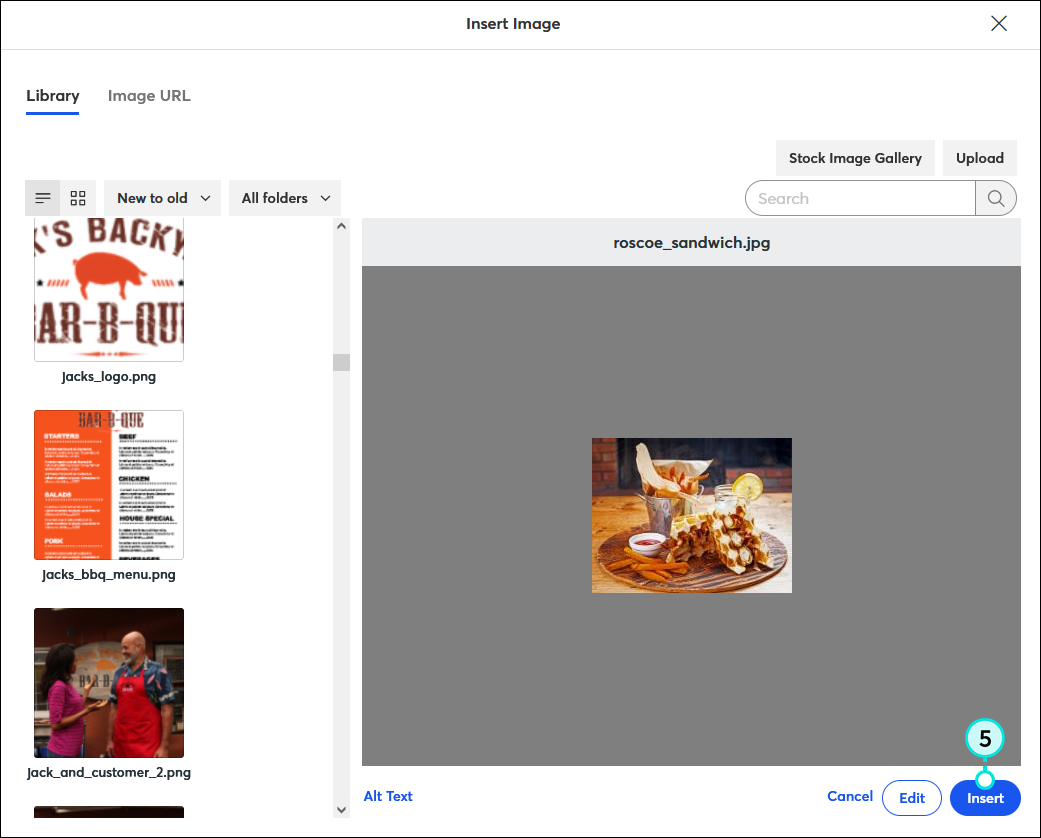Cancel the image insertion
Viewport: 1041px width, 838px height.
pos(849,796)
